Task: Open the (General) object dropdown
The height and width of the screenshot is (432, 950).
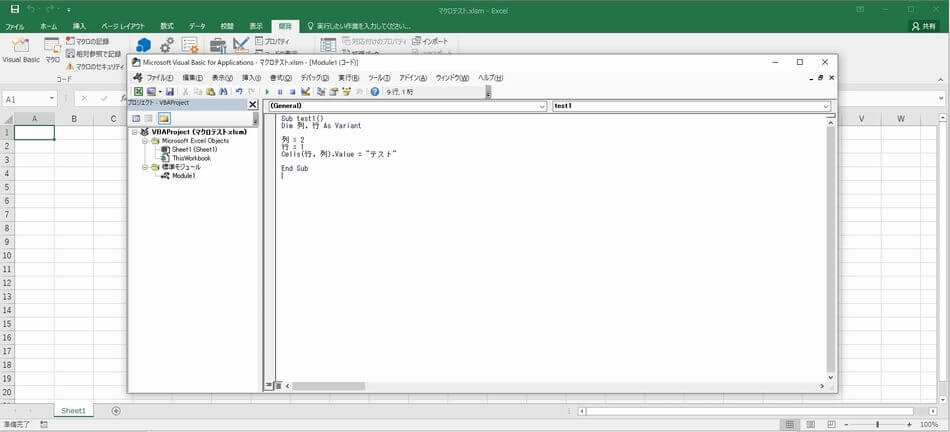Action: pyautogui.click(x=542, y=106)
